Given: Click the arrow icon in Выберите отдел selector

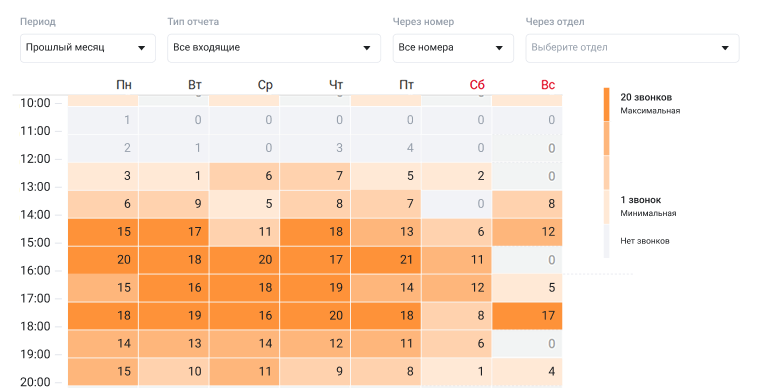Looking at the screenshot, I should click(725, 48).
